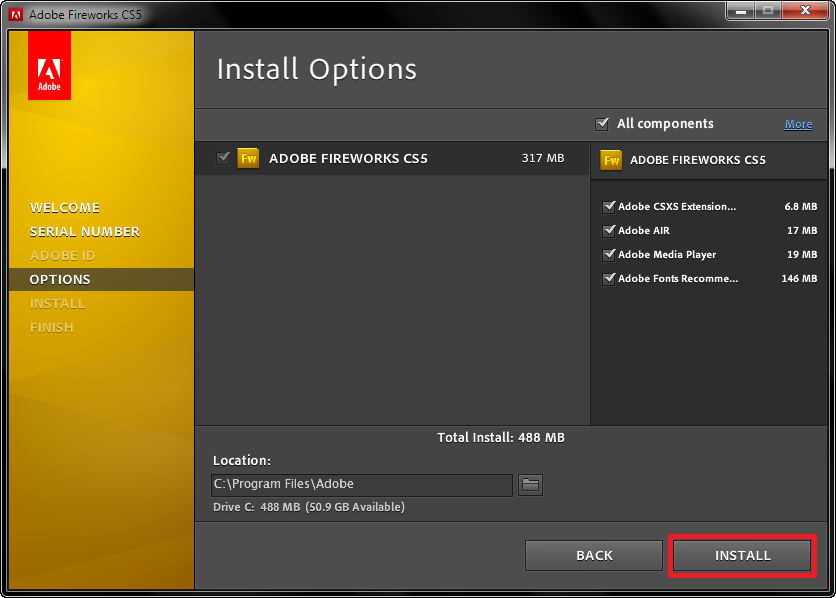Click the Adobe Fireworks icon in the title bar
Screen dimensions: 836x598
point(14,14)
